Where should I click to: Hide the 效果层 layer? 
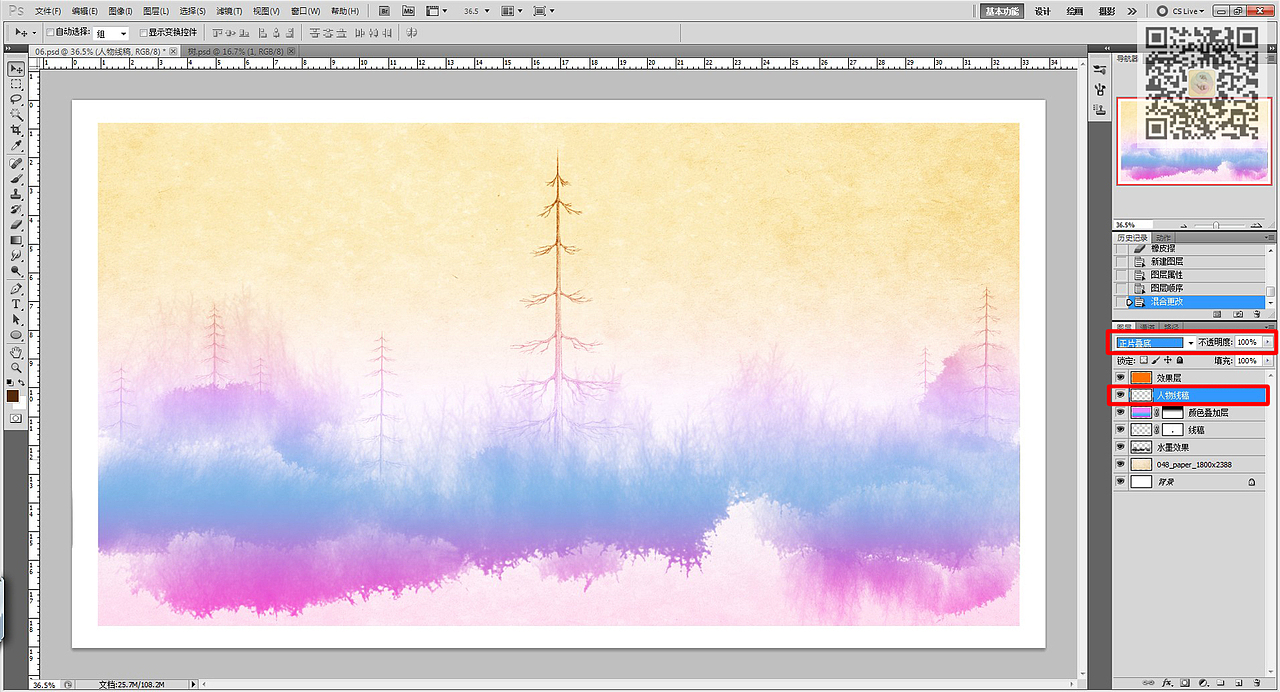point(1120,377)
